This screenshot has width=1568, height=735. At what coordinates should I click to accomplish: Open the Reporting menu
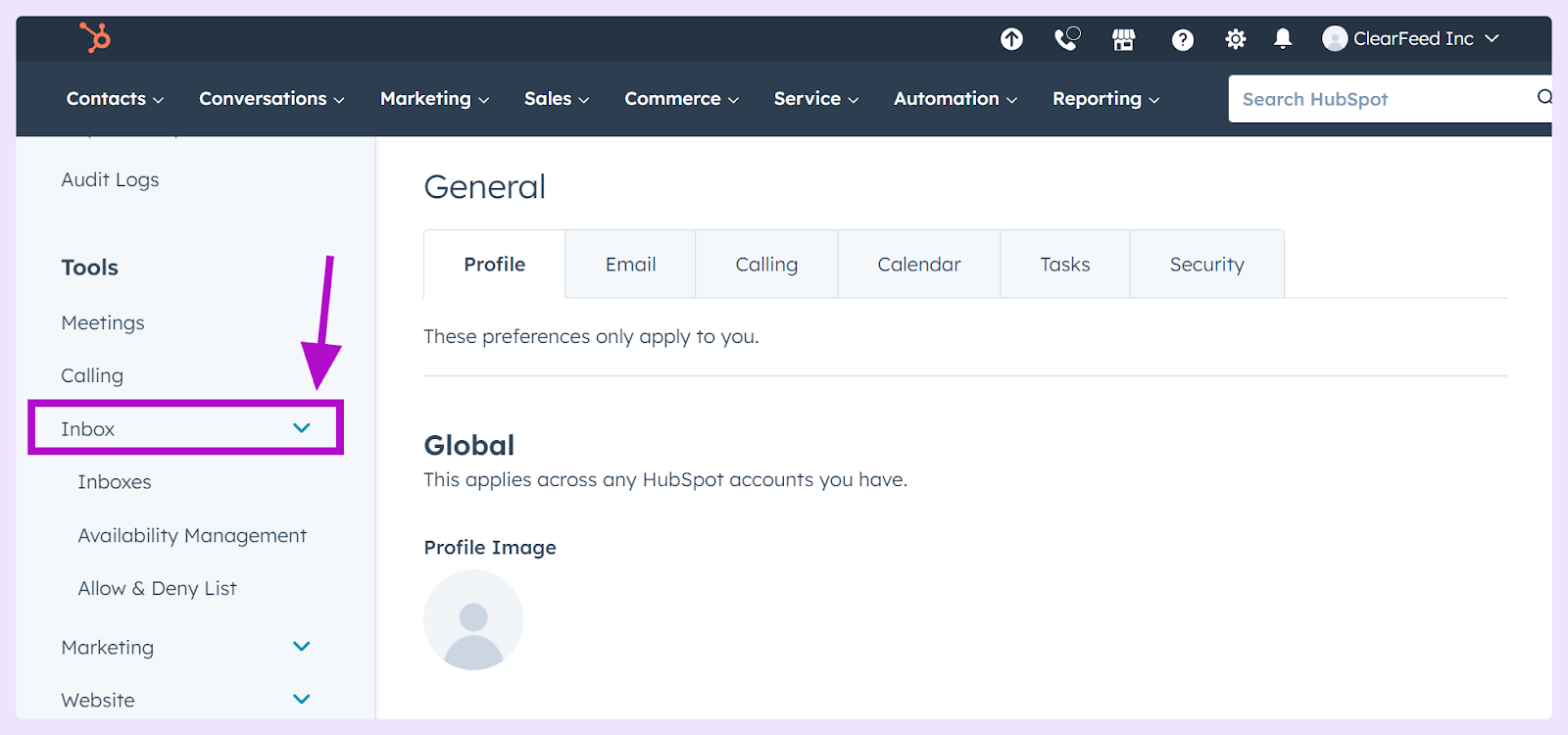point(1105,99)
